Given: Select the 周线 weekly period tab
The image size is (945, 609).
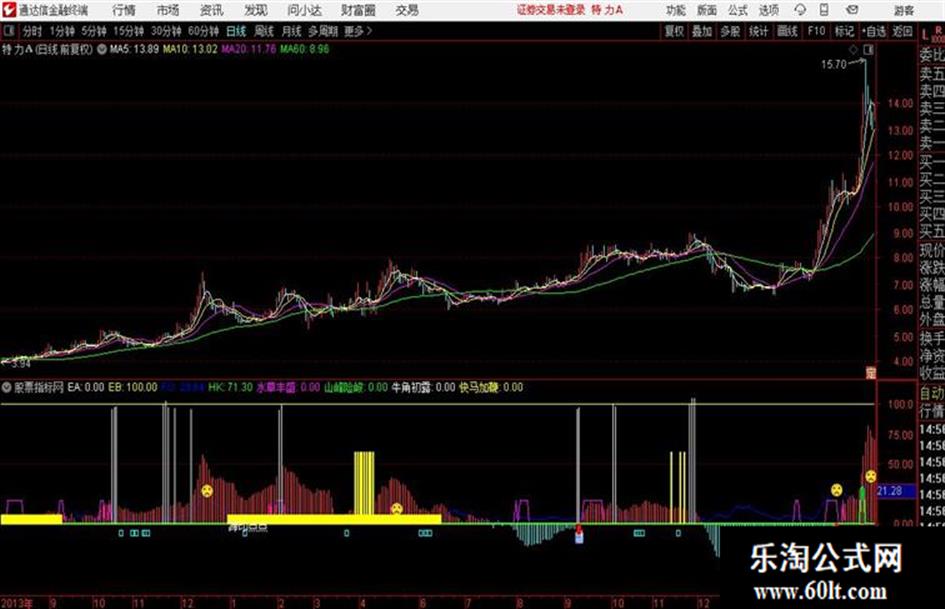Looking at the screenshot, I should (264, 31).
